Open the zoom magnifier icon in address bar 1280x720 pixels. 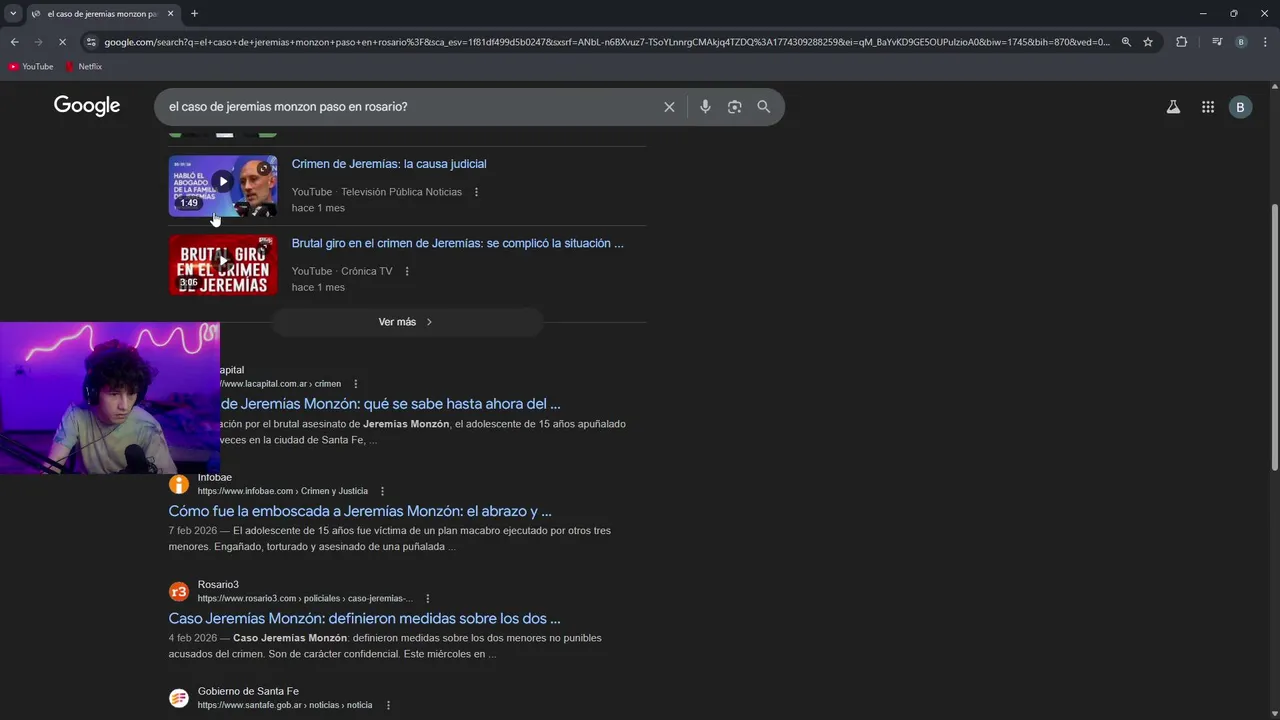click(1126, 42)
